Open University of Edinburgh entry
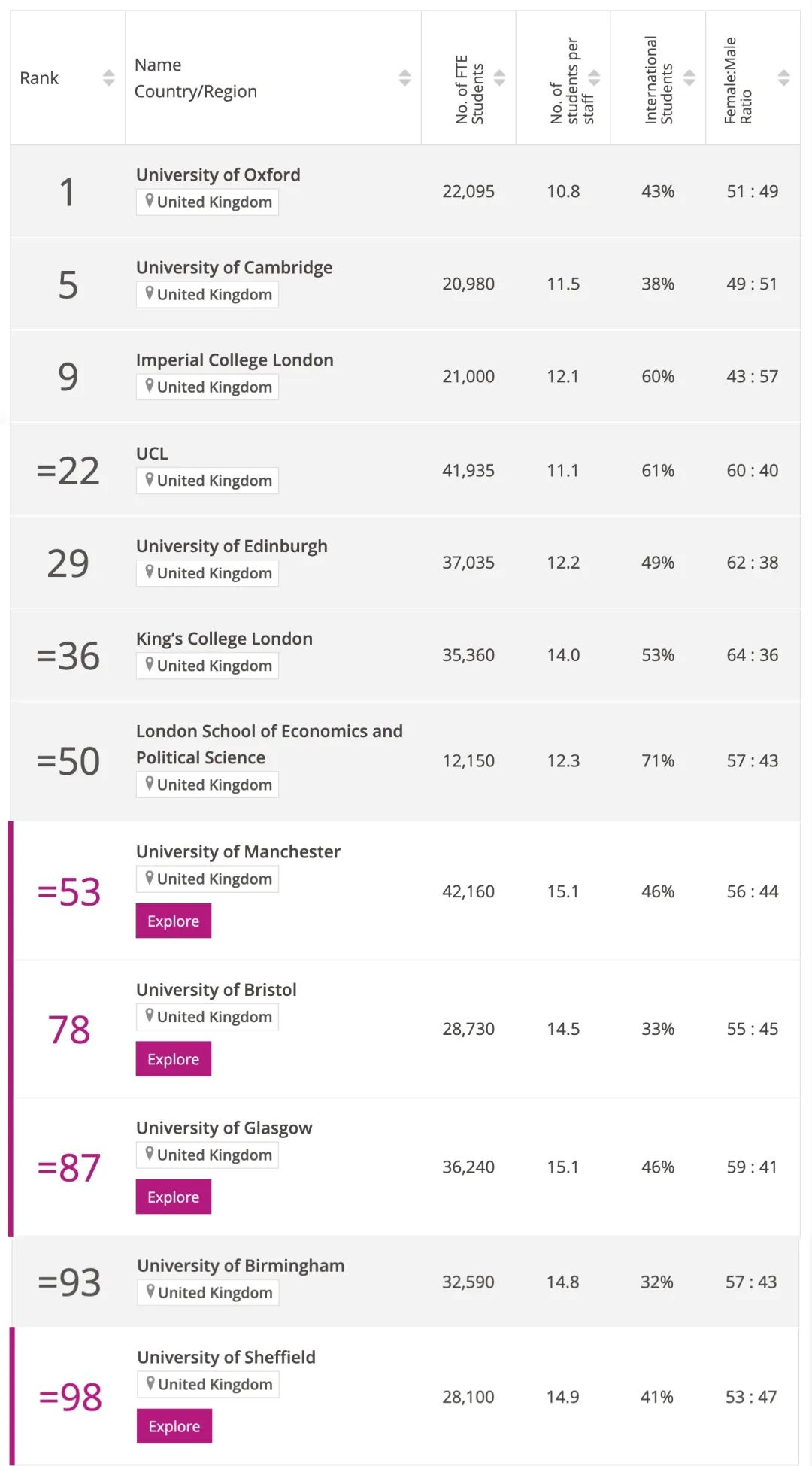The image size is (812, 1466). pos(232,545)
